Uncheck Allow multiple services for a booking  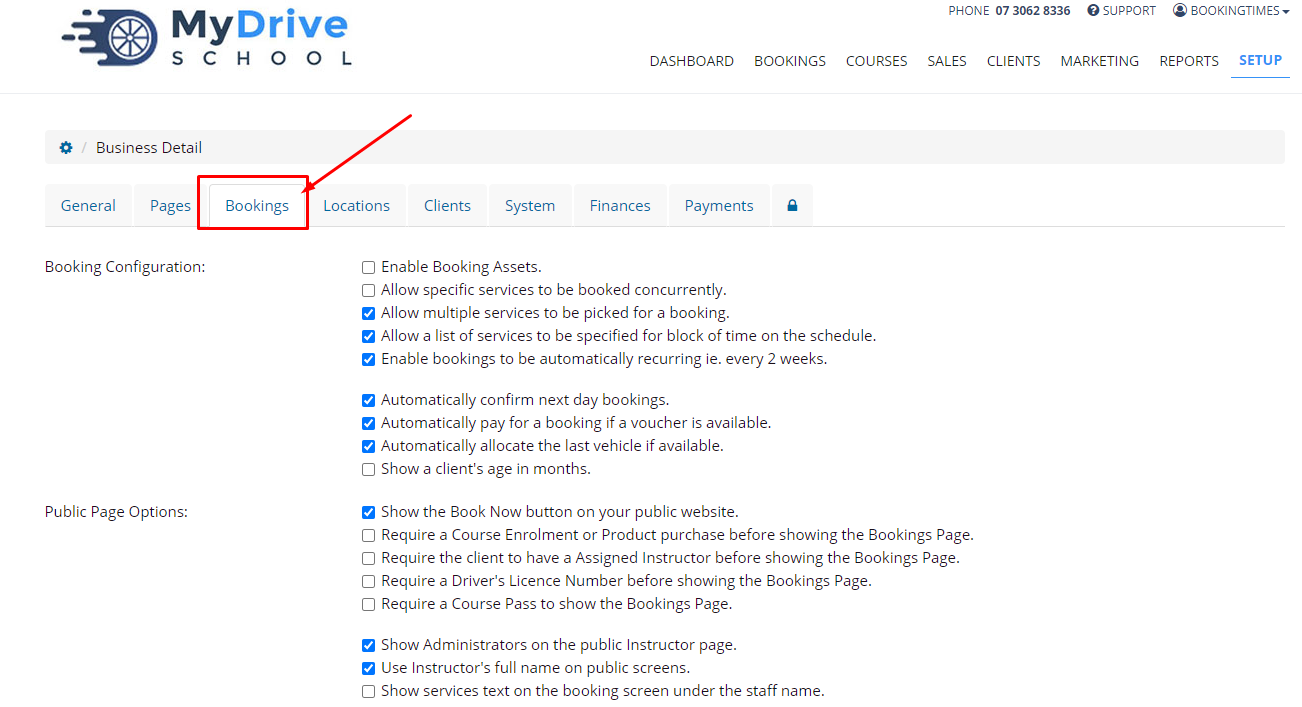[369, 313]
